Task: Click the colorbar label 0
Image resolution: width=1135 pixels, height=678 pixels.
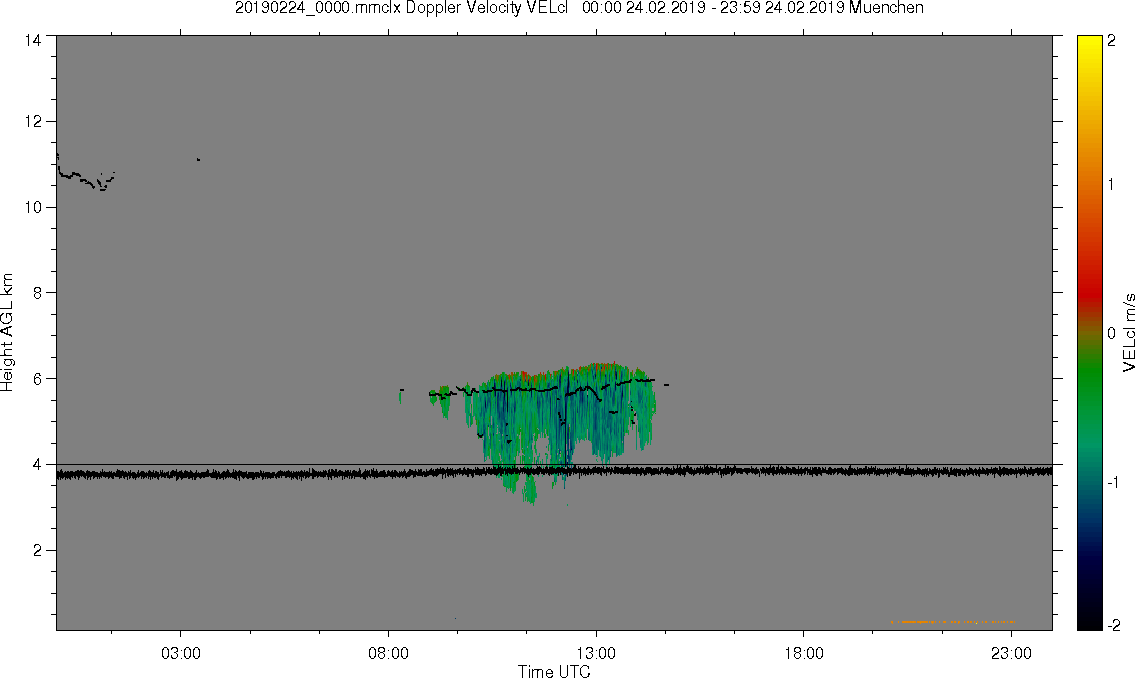Action: click(x=1112, y=333)
